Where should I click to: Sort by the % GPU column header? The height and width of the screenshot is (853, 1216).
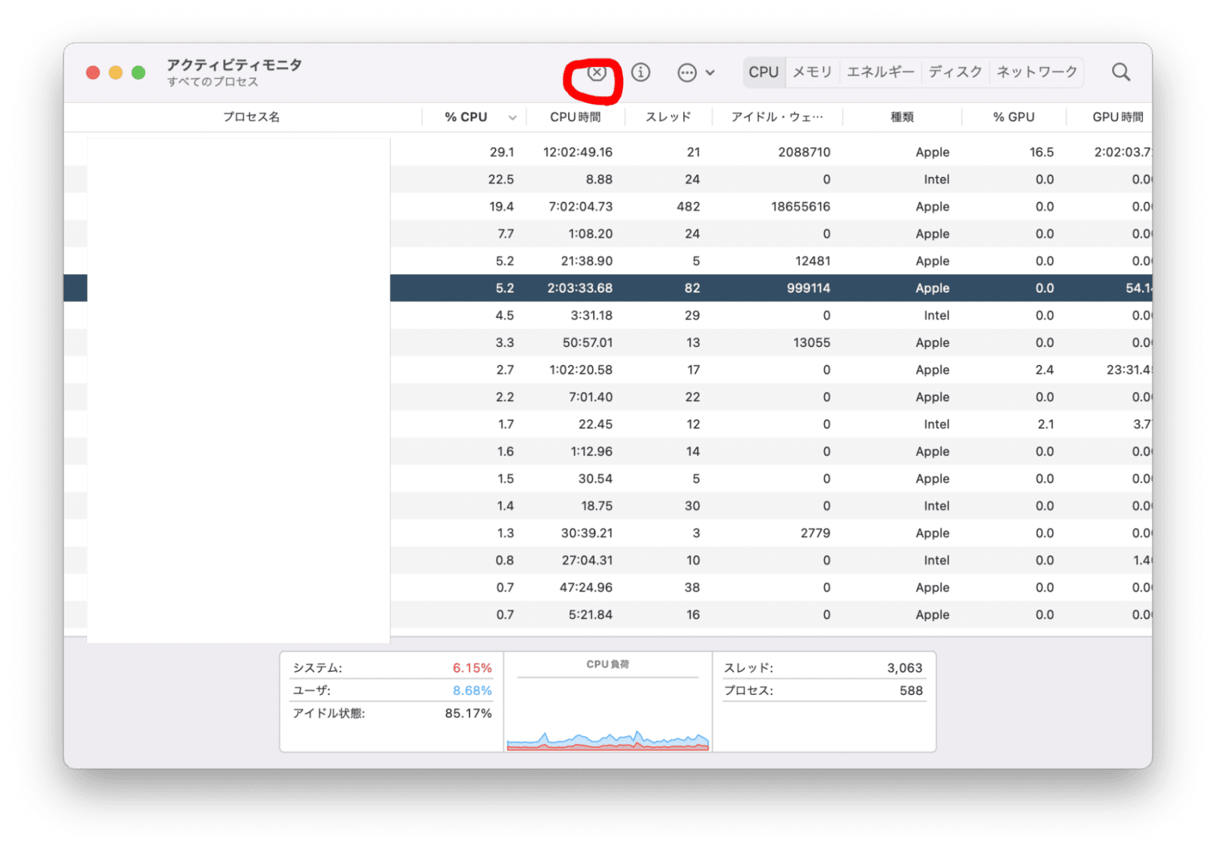1013,117
